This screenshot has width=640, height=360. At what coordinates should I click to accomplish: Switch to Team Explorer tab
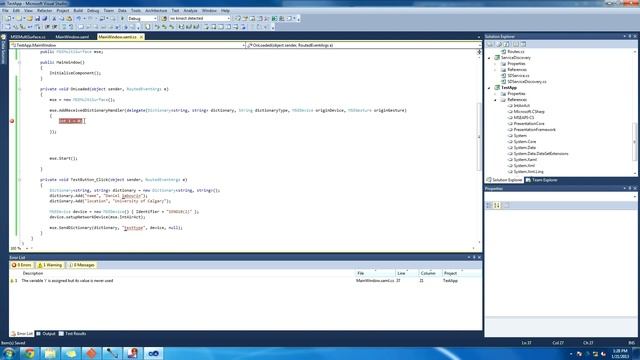tap(541, 180)
